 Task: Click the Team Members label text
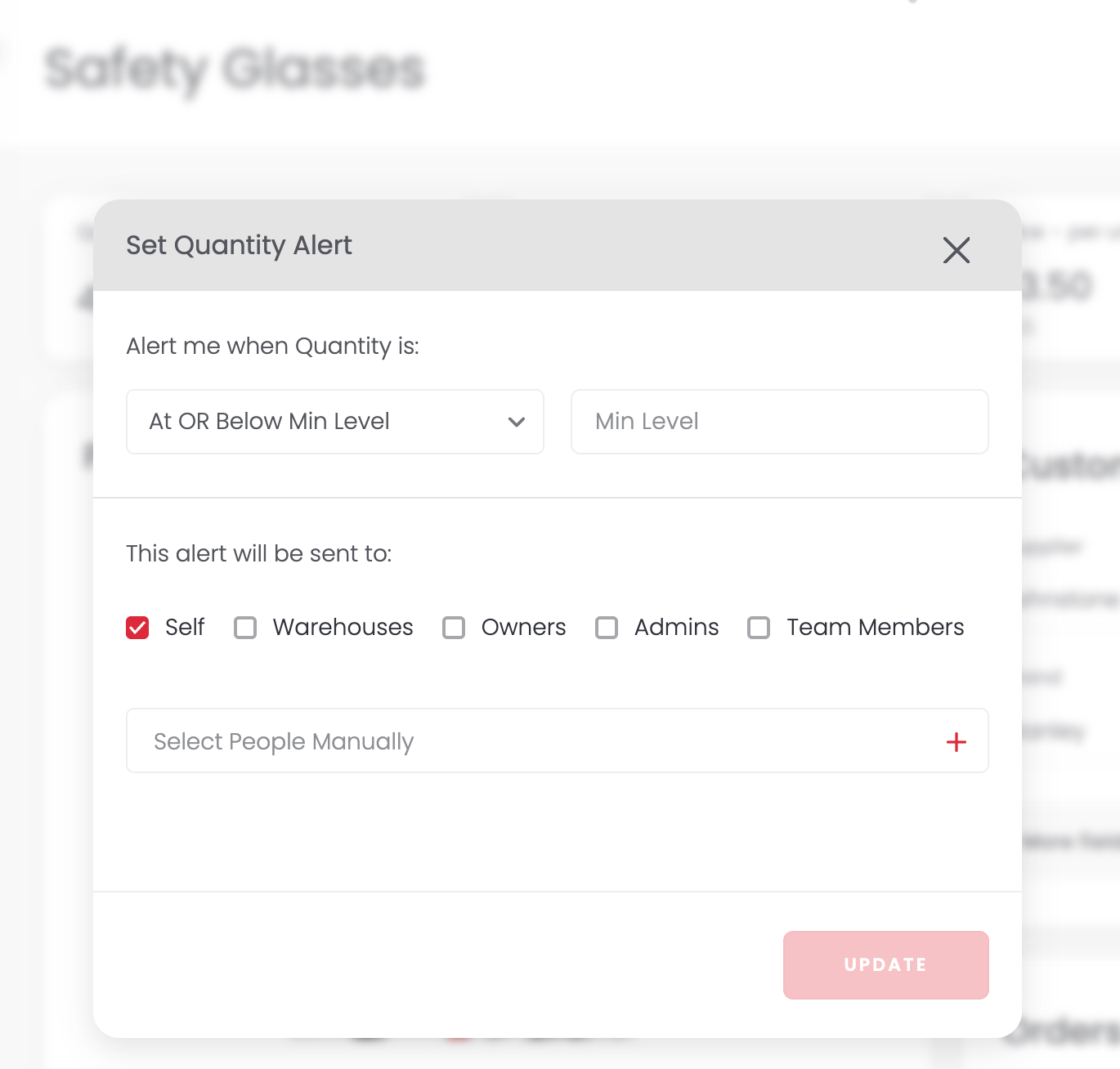click(876, 628)
